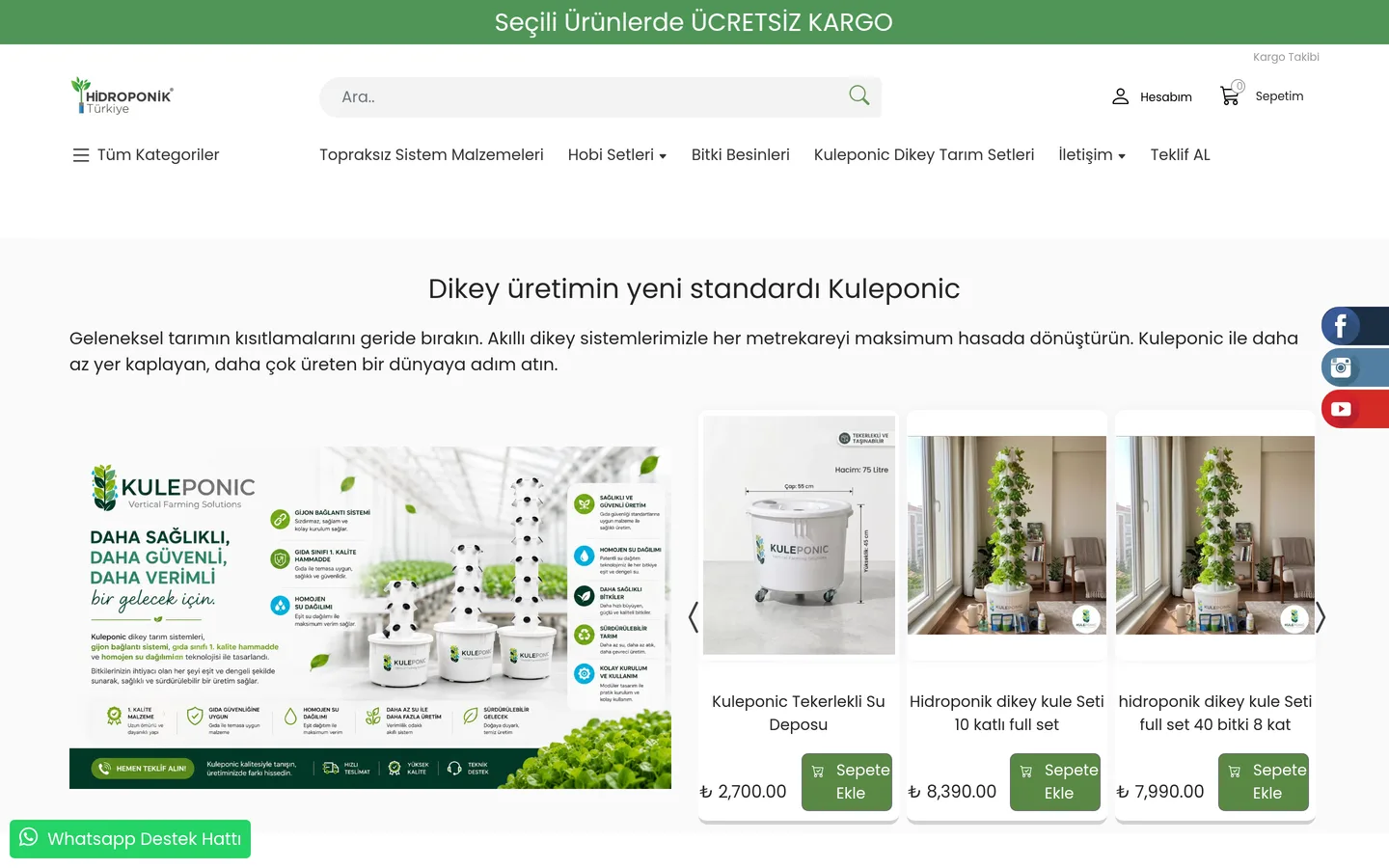Click the ₺ 2,700.00 price
Viewport: 1389px width, 868px height.
[x=743, y=792]
